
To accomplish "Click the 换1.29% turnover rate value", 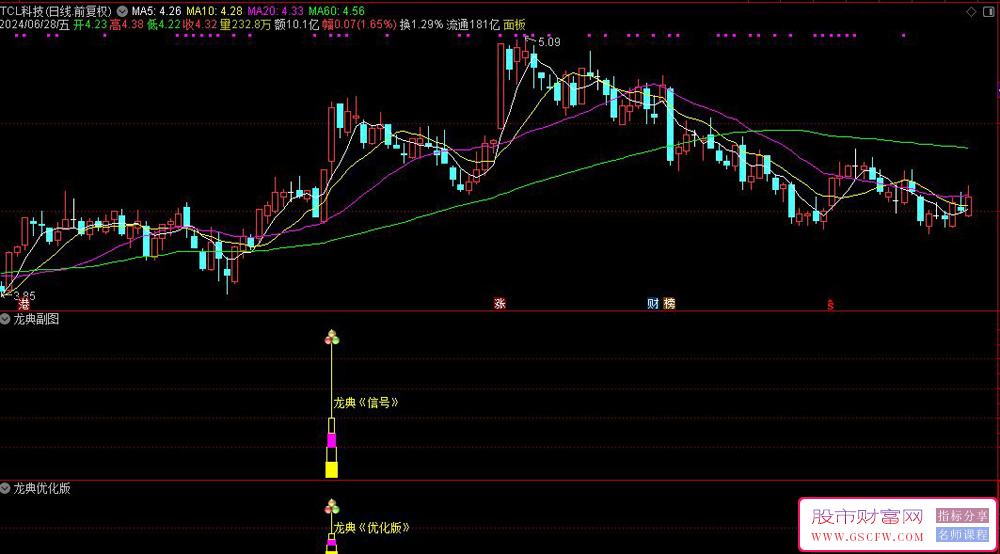I will [x=421, y=25].
